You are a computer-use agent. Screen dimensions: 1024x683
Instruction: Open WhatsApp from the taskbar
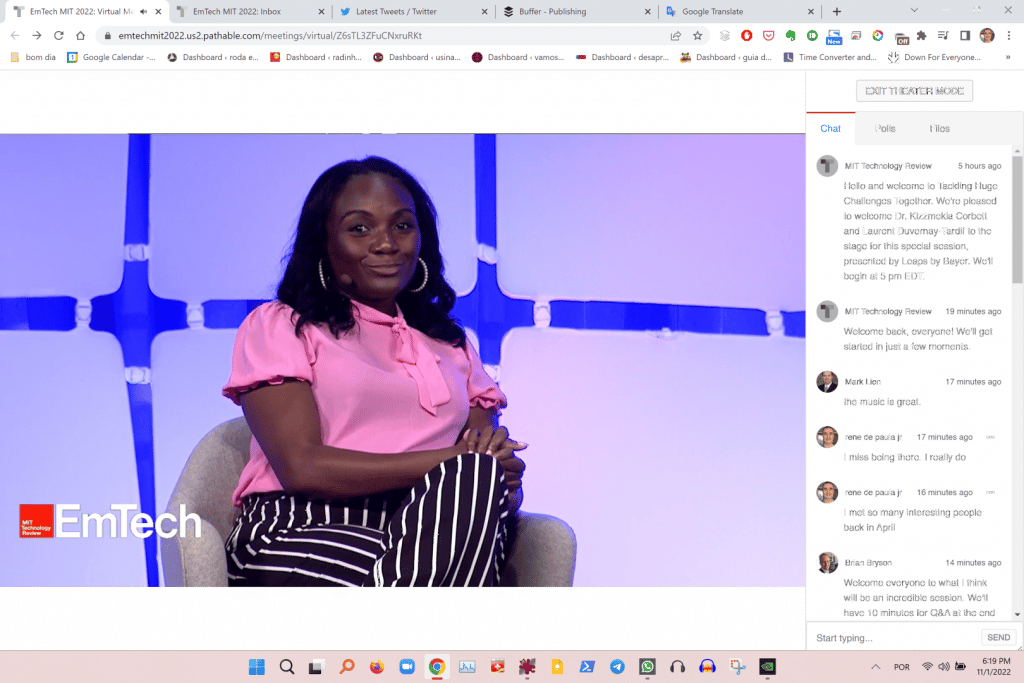[x=647, y=666]
